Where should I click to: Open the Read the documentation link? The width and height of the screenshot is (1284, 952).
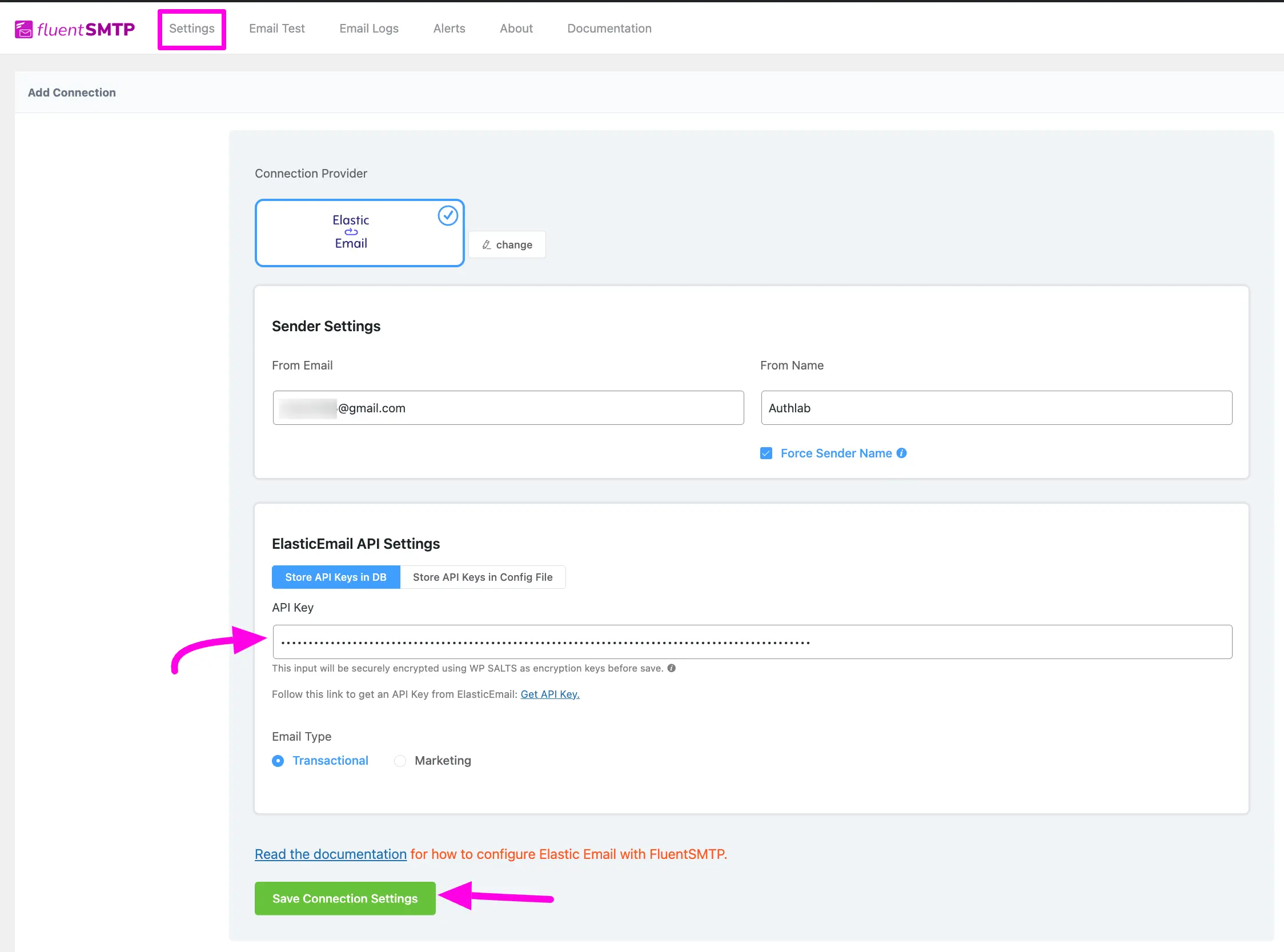[x=331, y=854]
